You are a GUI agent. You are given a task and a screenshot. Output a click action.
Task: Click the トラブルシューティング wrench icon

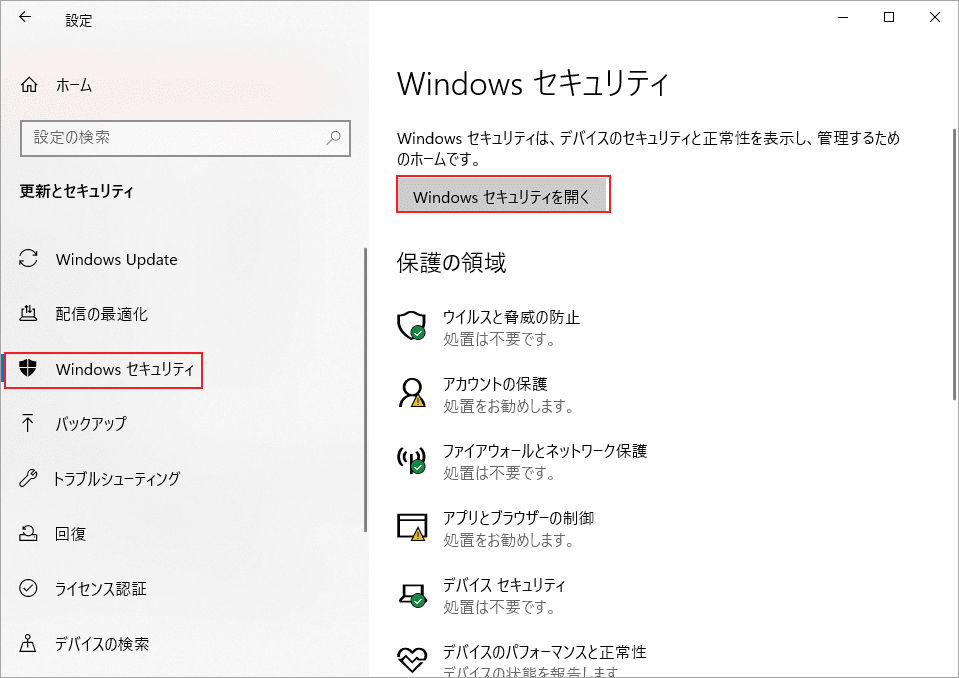click(28, 477)
